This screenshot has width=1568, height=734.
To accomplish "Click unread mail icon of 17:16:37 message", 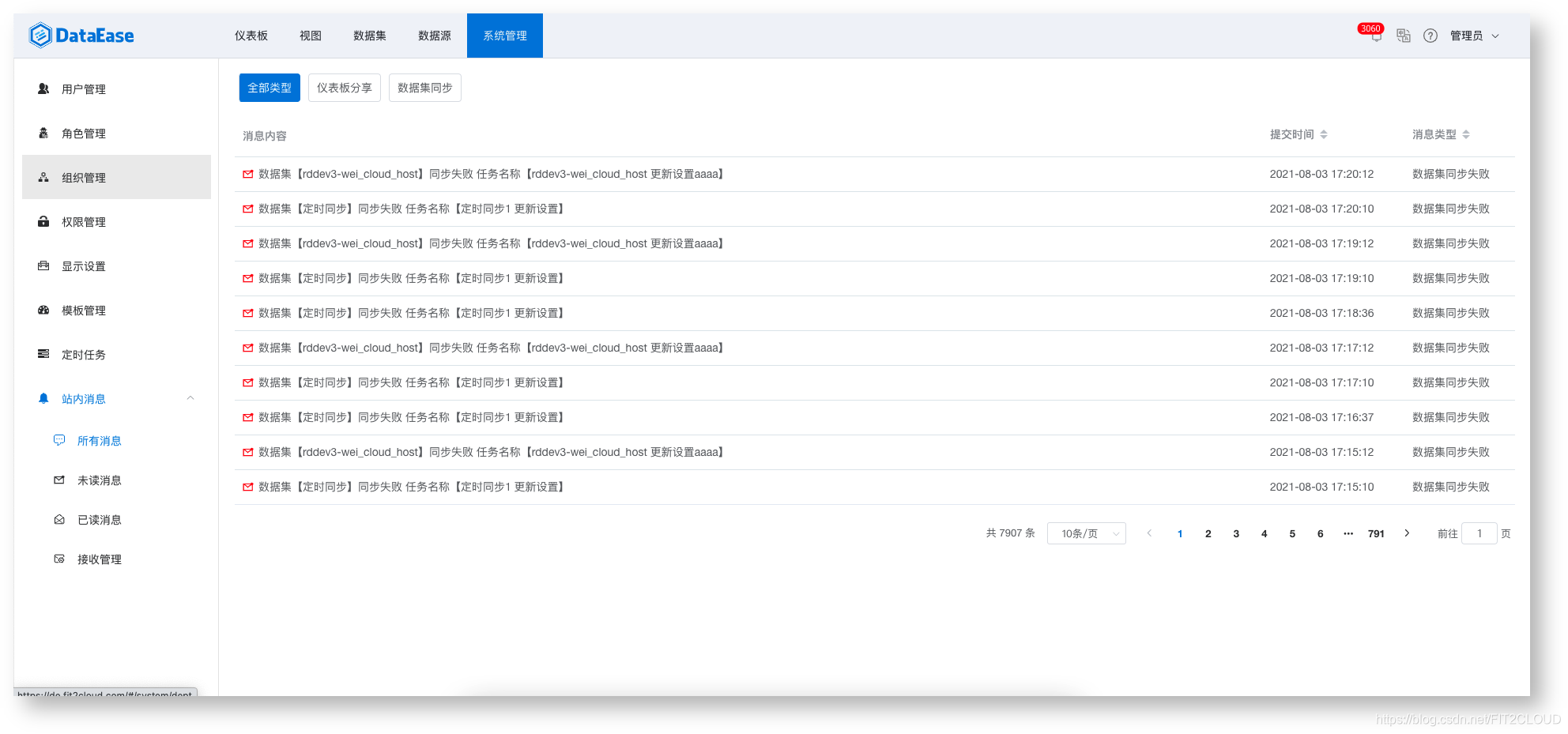I will coord(248,417).
